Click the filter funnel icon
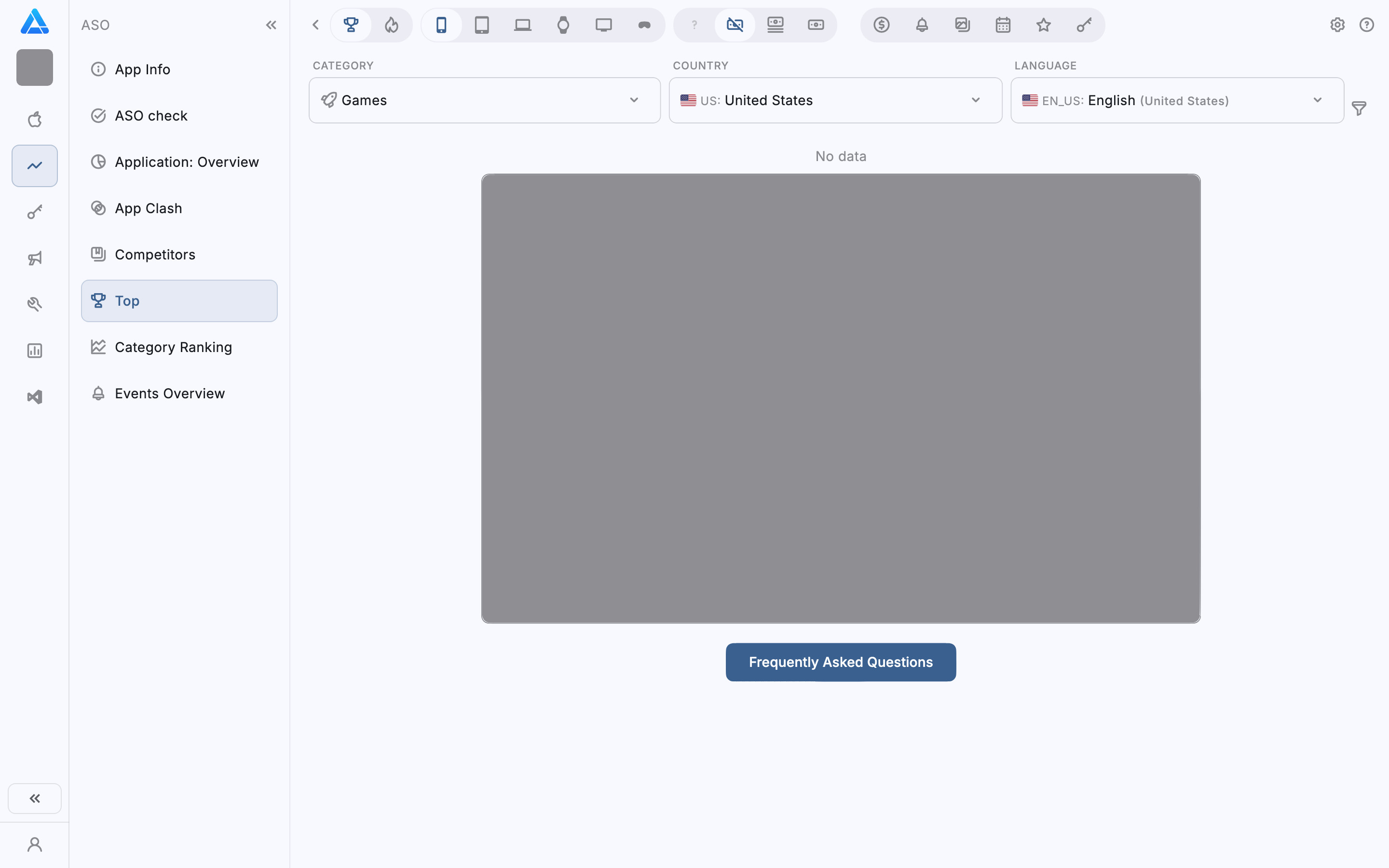 click(x=1359, y=108)
